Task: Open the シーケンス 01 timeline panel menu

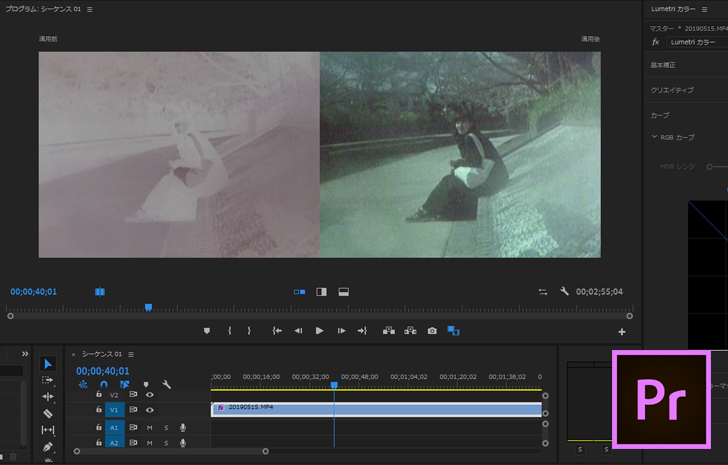Action: [x=131, y=354]
